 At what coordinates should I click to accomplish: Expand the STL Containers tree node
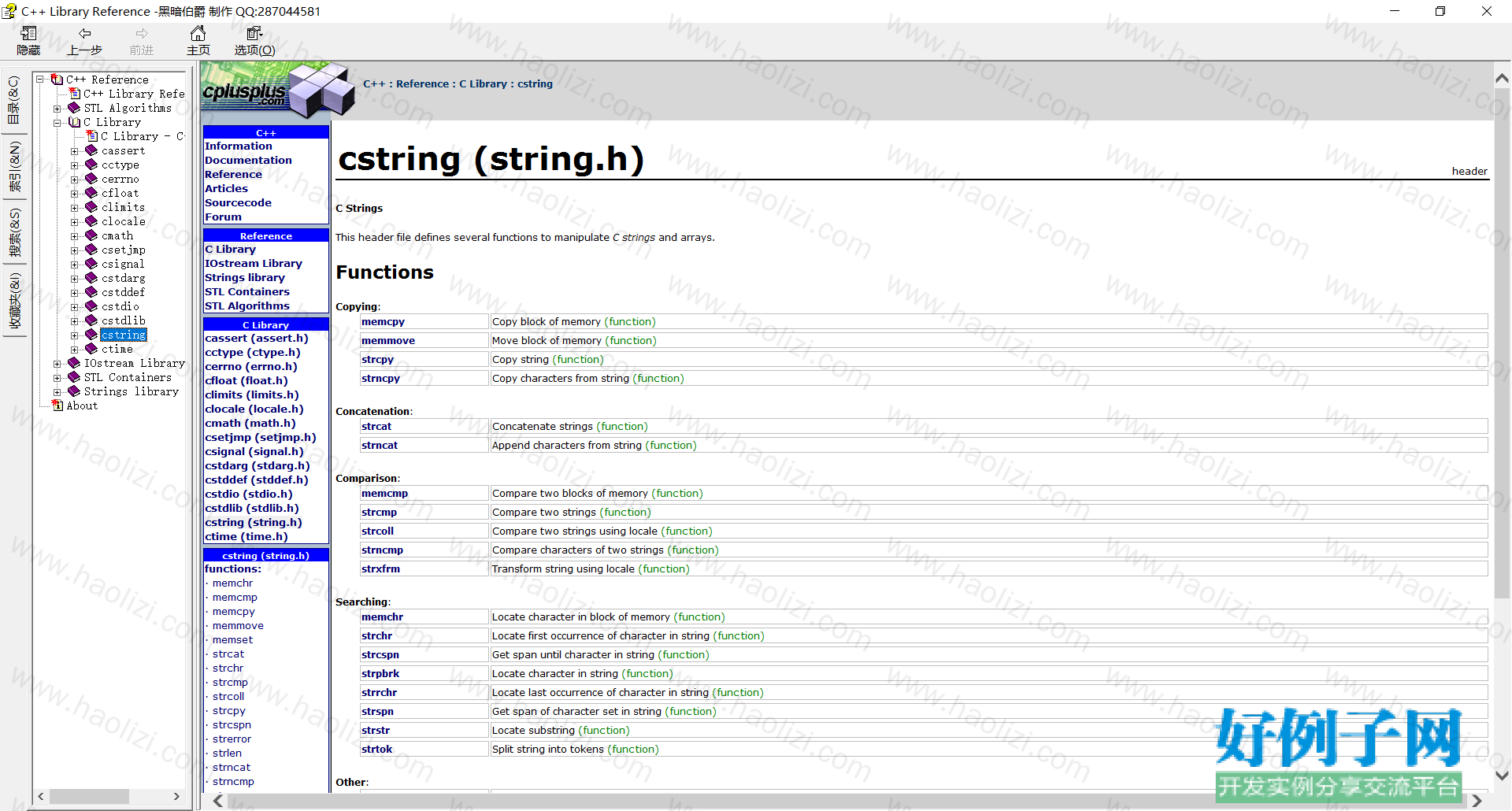57,378
